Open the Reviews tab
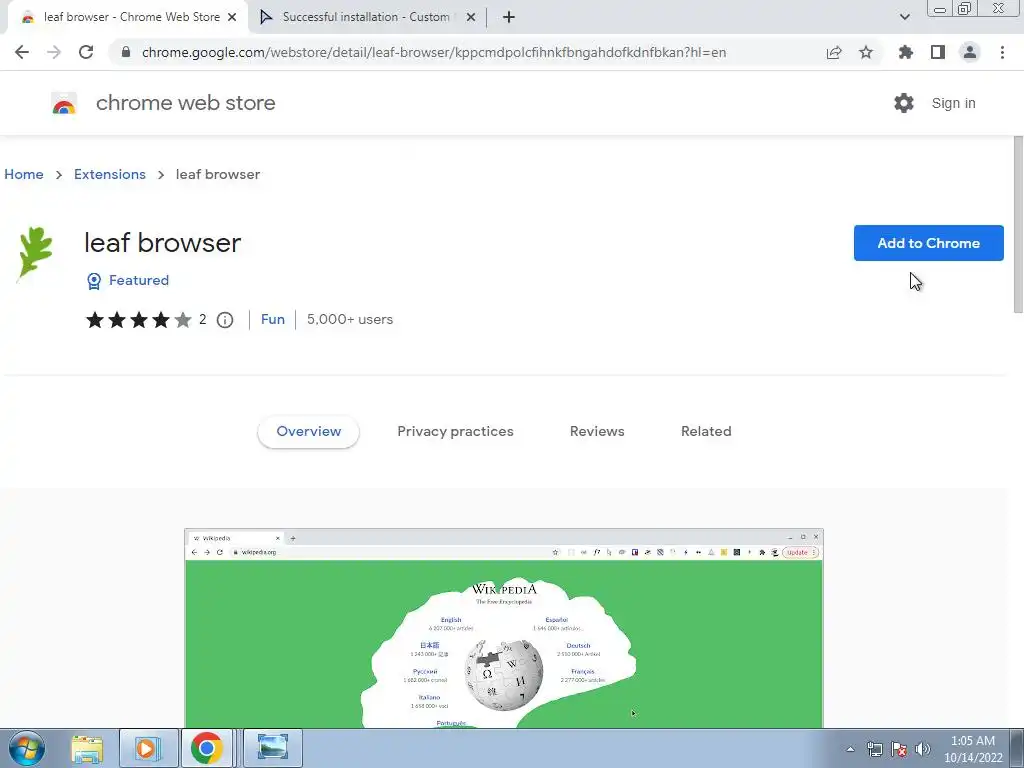This screenshot has height=768, width=1024. click(597, 431)
